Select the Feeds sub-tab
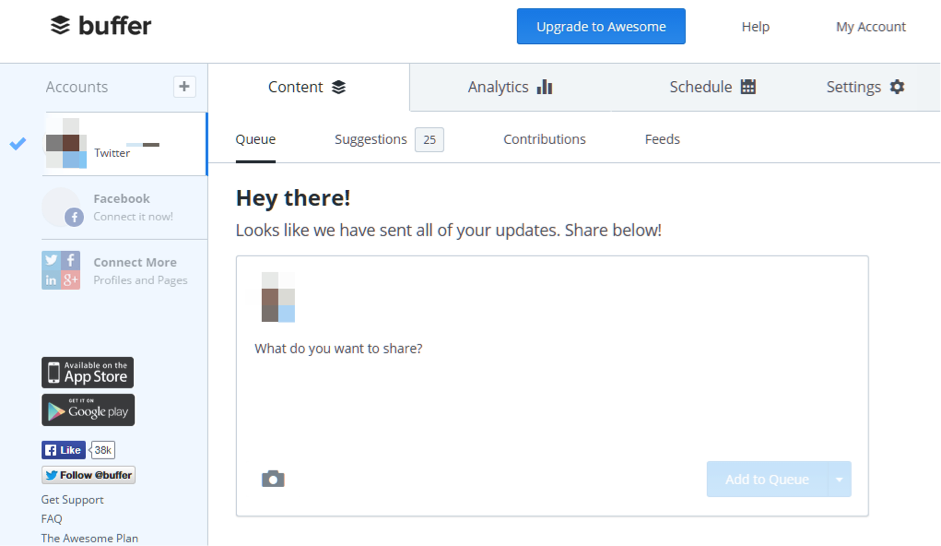 (663, 139)
